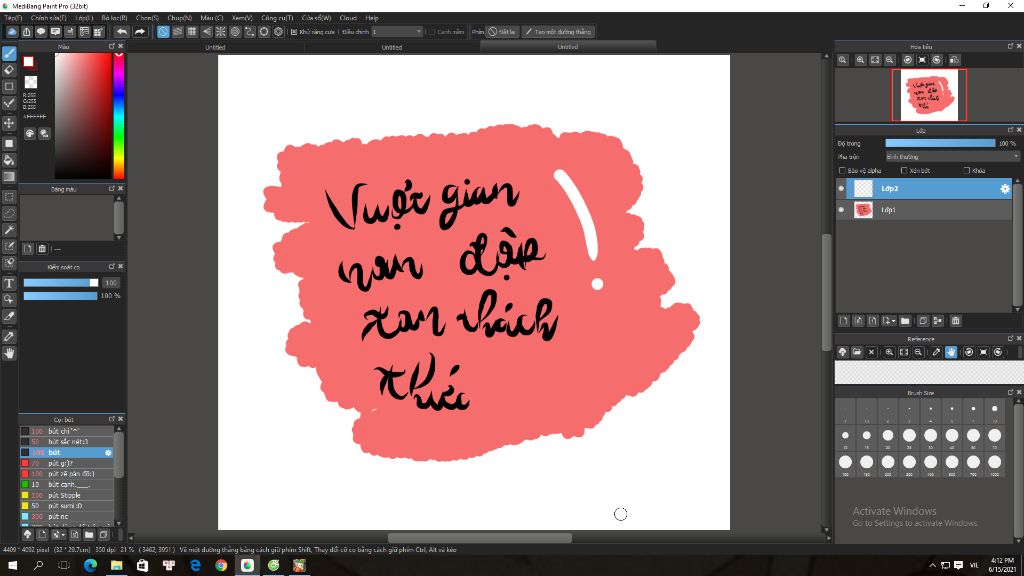Image resolution: width=1024 pixels, height=576 pixels.
Task: Select the Move tool
Action: coord(9,123)
